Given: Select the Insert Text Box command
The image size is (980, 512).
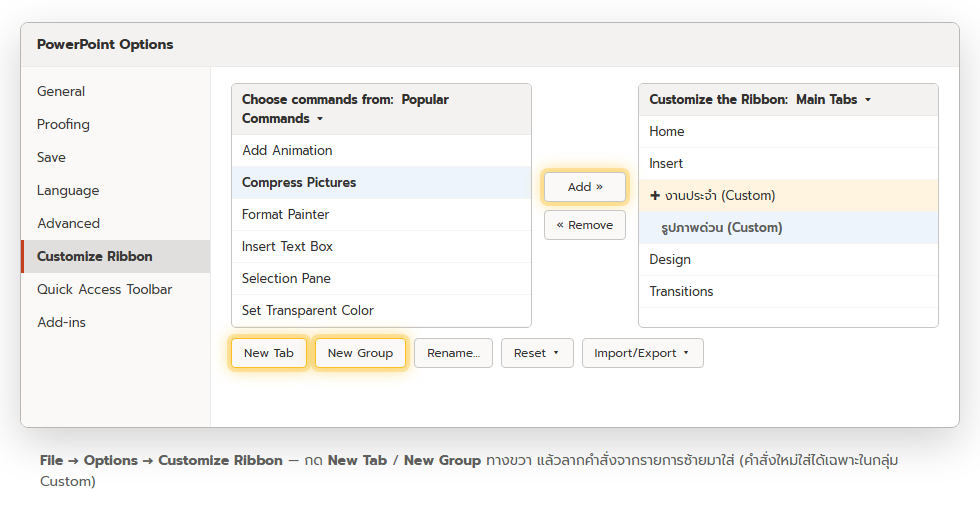Looking at the screenshot, I should click(x=381, y=246).
